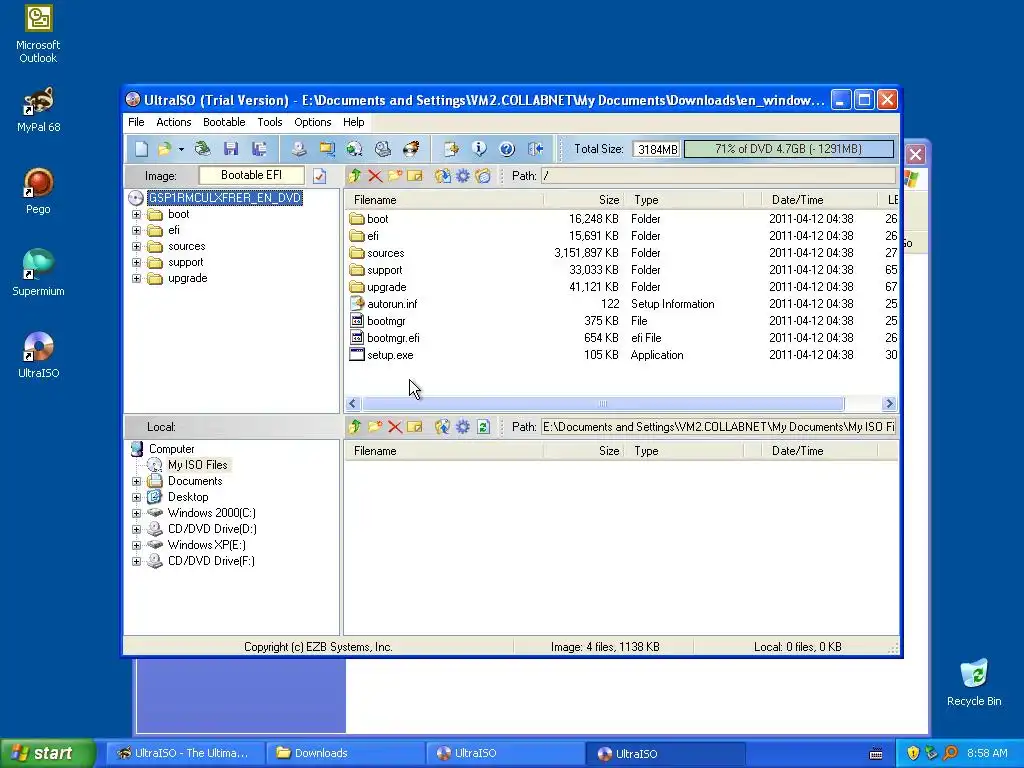
Task: Expand the support folder tree node
Action: point(136,263)
